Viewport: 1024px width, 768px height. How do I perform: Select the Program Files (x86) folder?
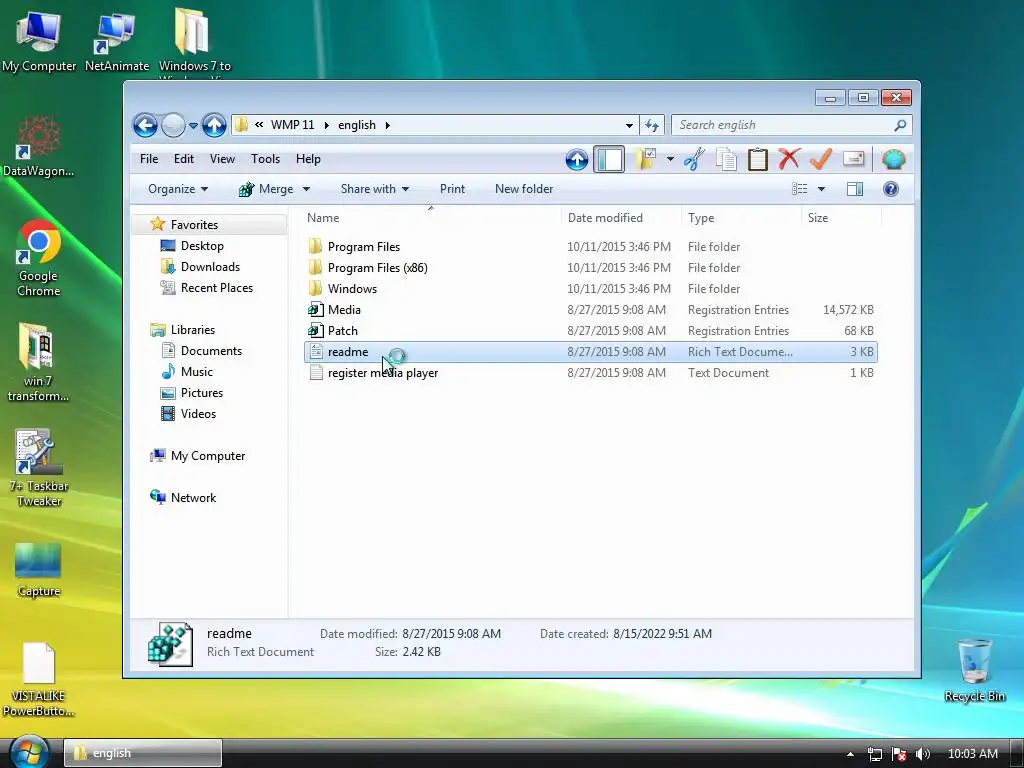click(377, 268)
